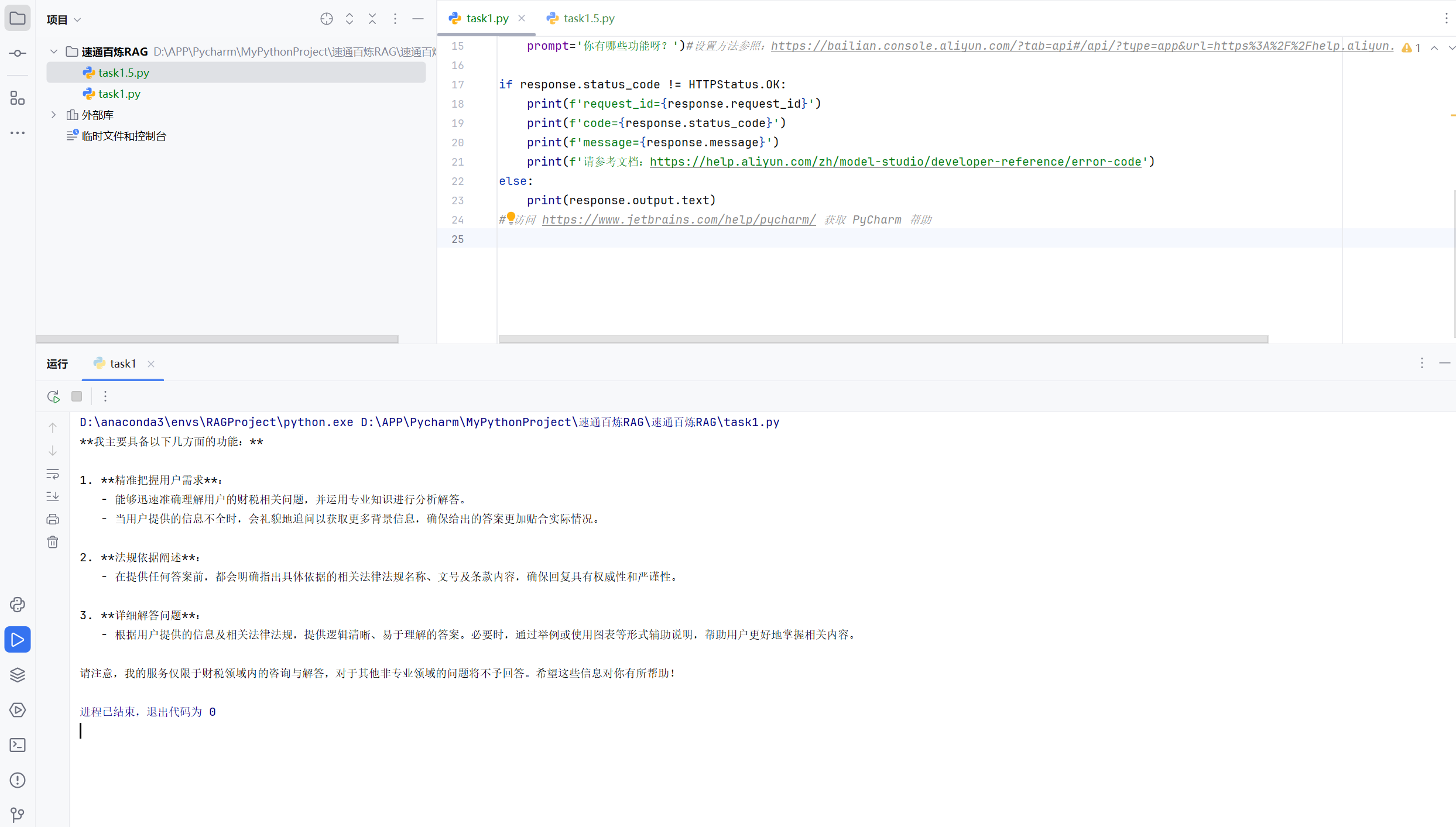Switch to task1.5.py editor tab
The height and width of the screenshot is (827, 1456).
coord(588,18)
